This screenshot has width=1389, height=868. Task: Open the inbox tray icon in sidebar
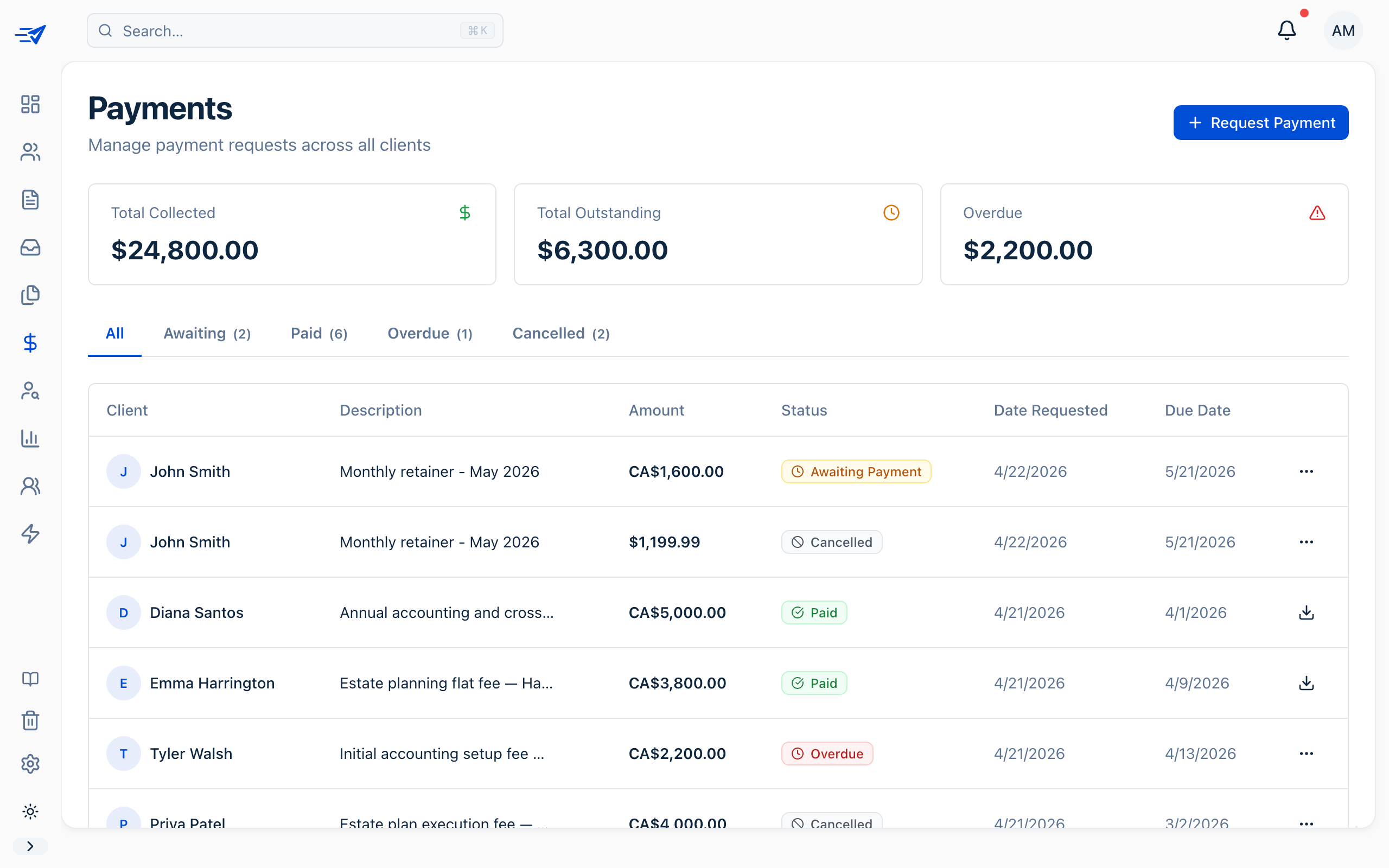(x=30, y=247)
